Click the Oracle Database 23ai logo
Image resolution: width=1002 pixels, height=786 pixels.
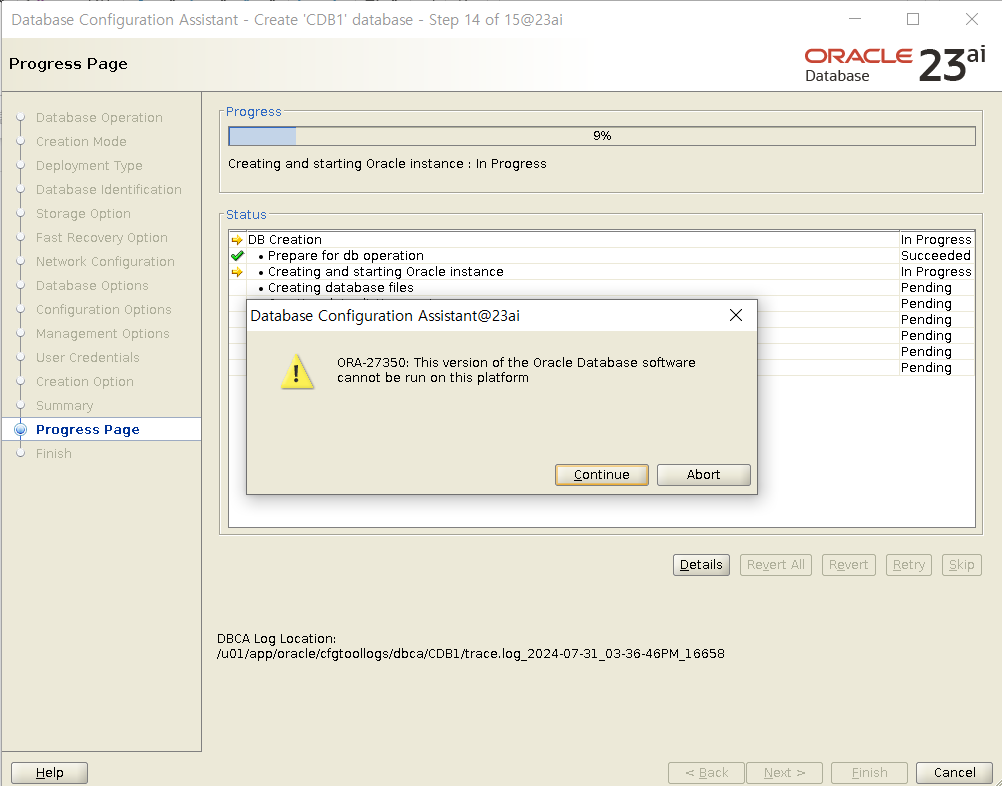tap(895, 65)
